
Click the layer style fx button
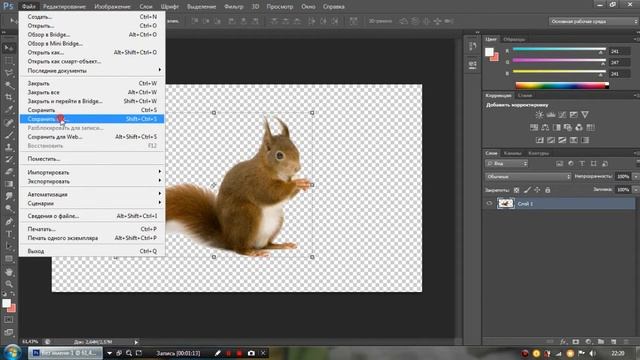pyautogui.click(x=563, y=342)
